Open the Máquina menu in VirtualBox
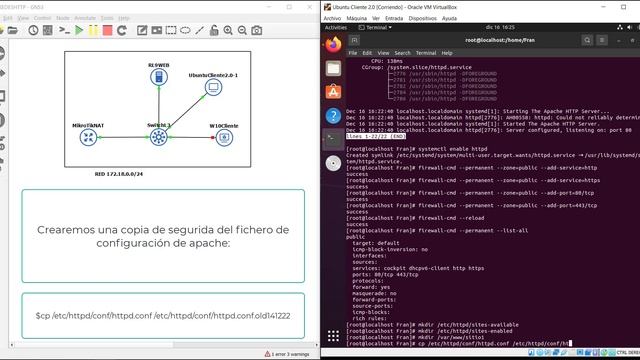Image resolution: width=640 pixels, height=360 pixels. coord(357,18)
